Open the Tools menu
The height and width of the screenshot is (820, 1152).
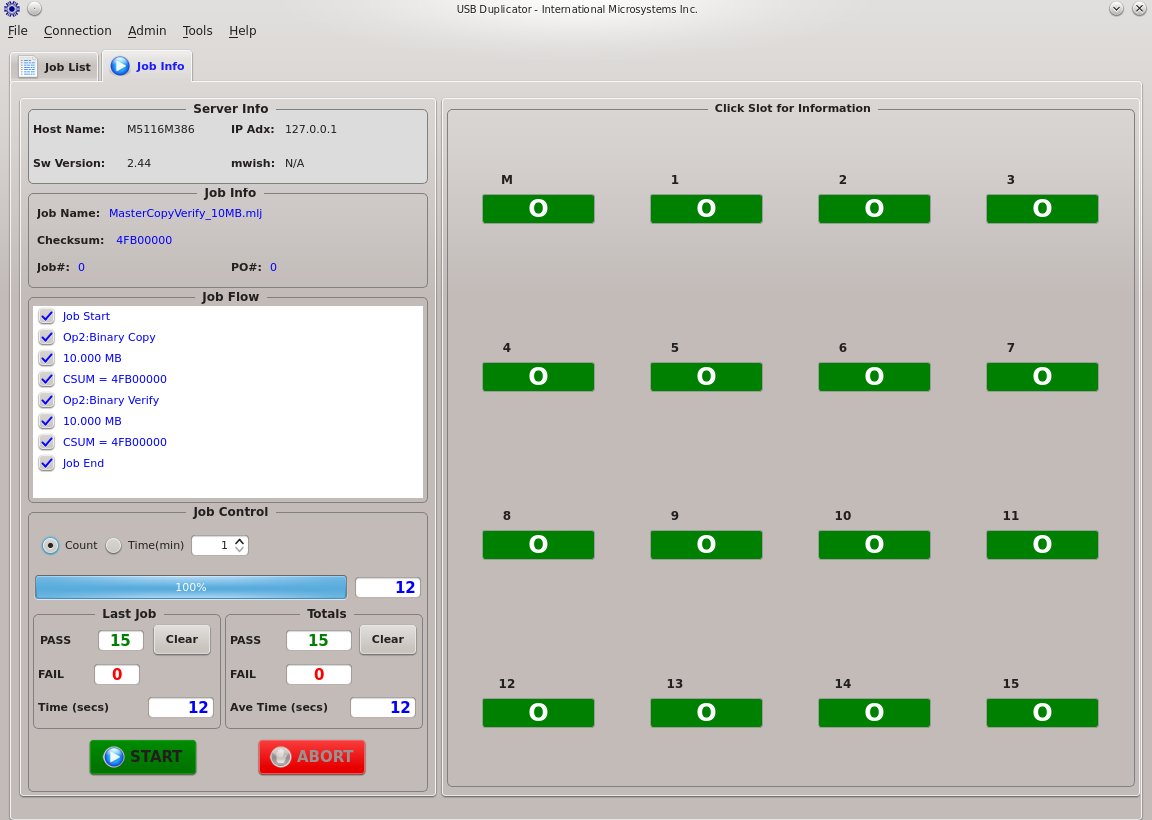[x=198, y=31]
